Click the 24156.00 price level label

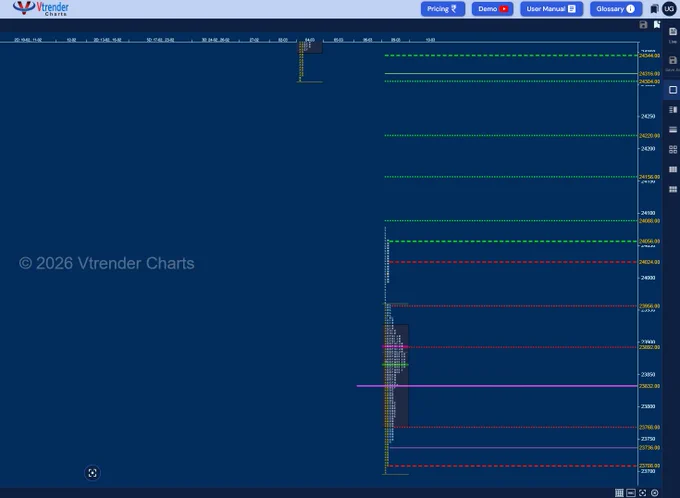pyautogui.click(x=650, y=177)
